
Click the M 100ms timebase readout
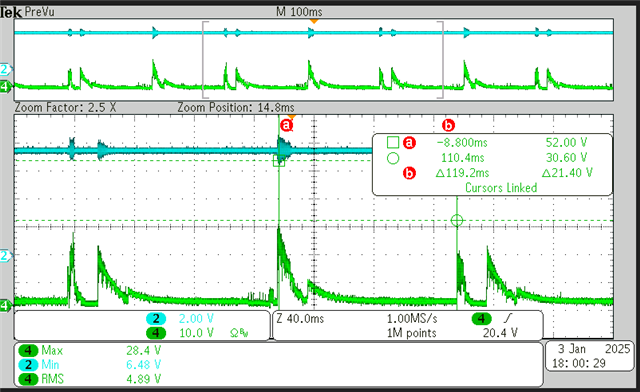point(299,12)
